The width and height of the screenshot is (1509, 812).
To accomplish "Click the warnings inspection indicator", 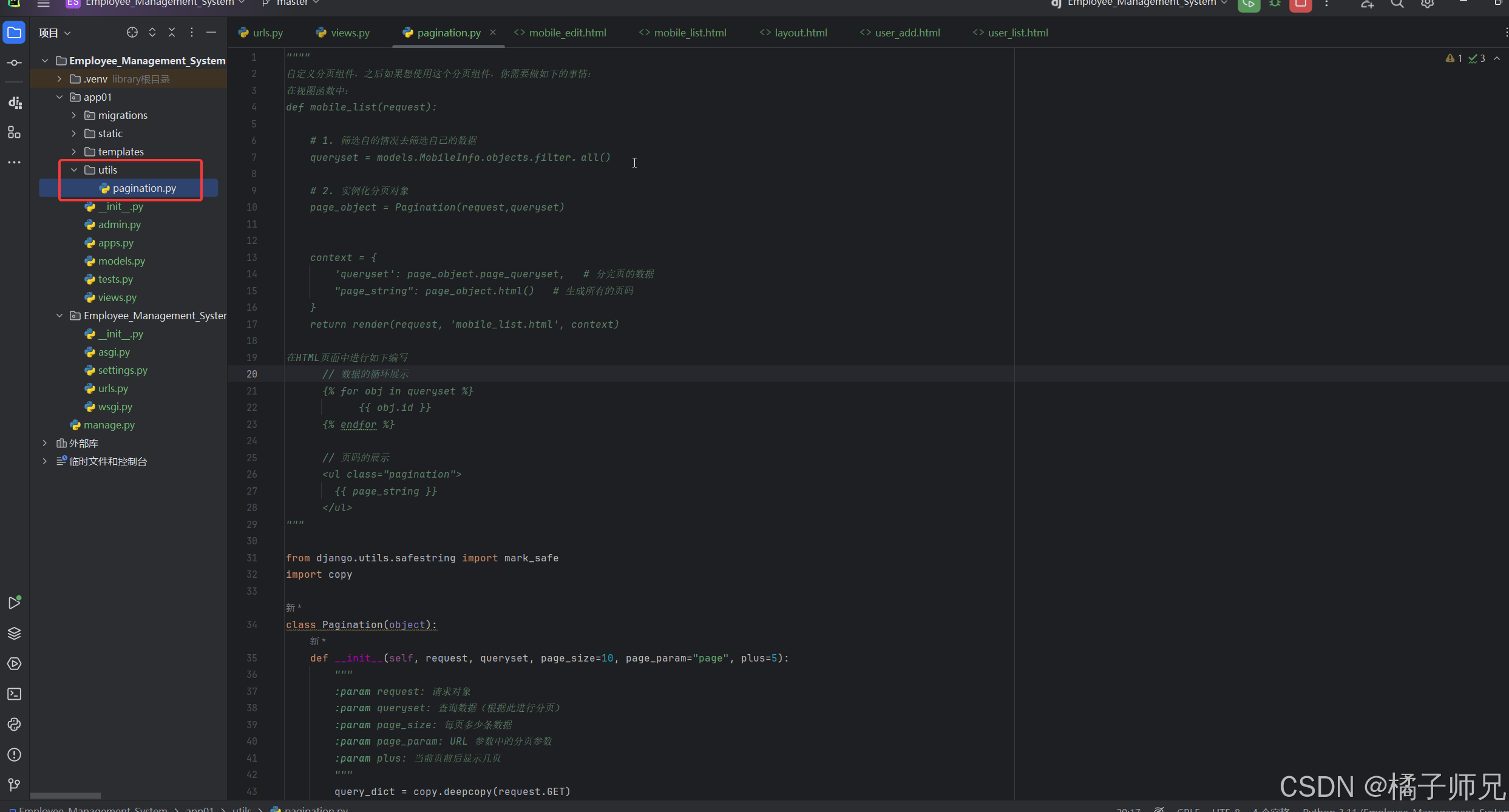I will coord(1454,58).
